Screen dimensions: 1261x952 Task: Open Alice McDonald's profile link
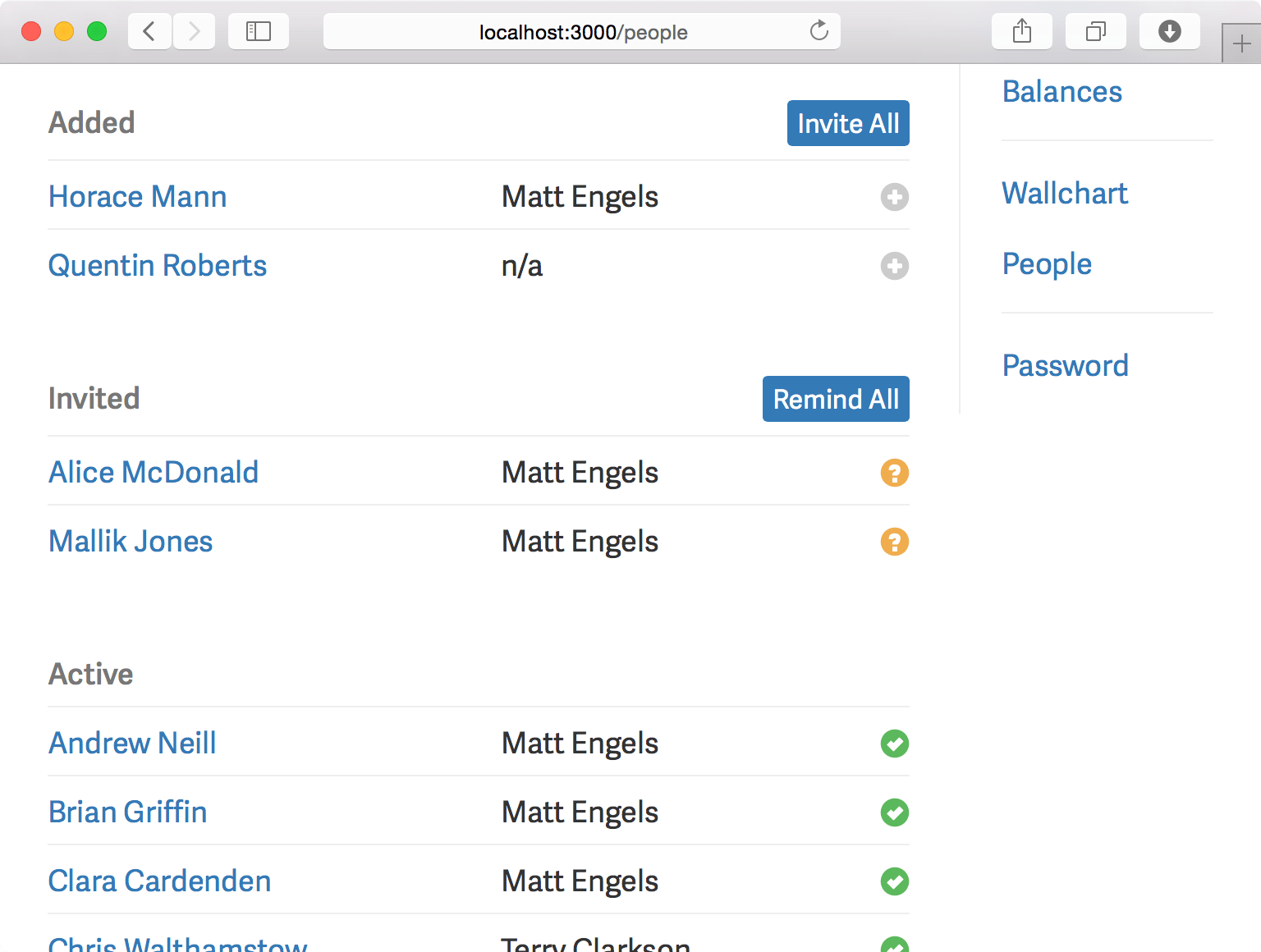point(154,473)
